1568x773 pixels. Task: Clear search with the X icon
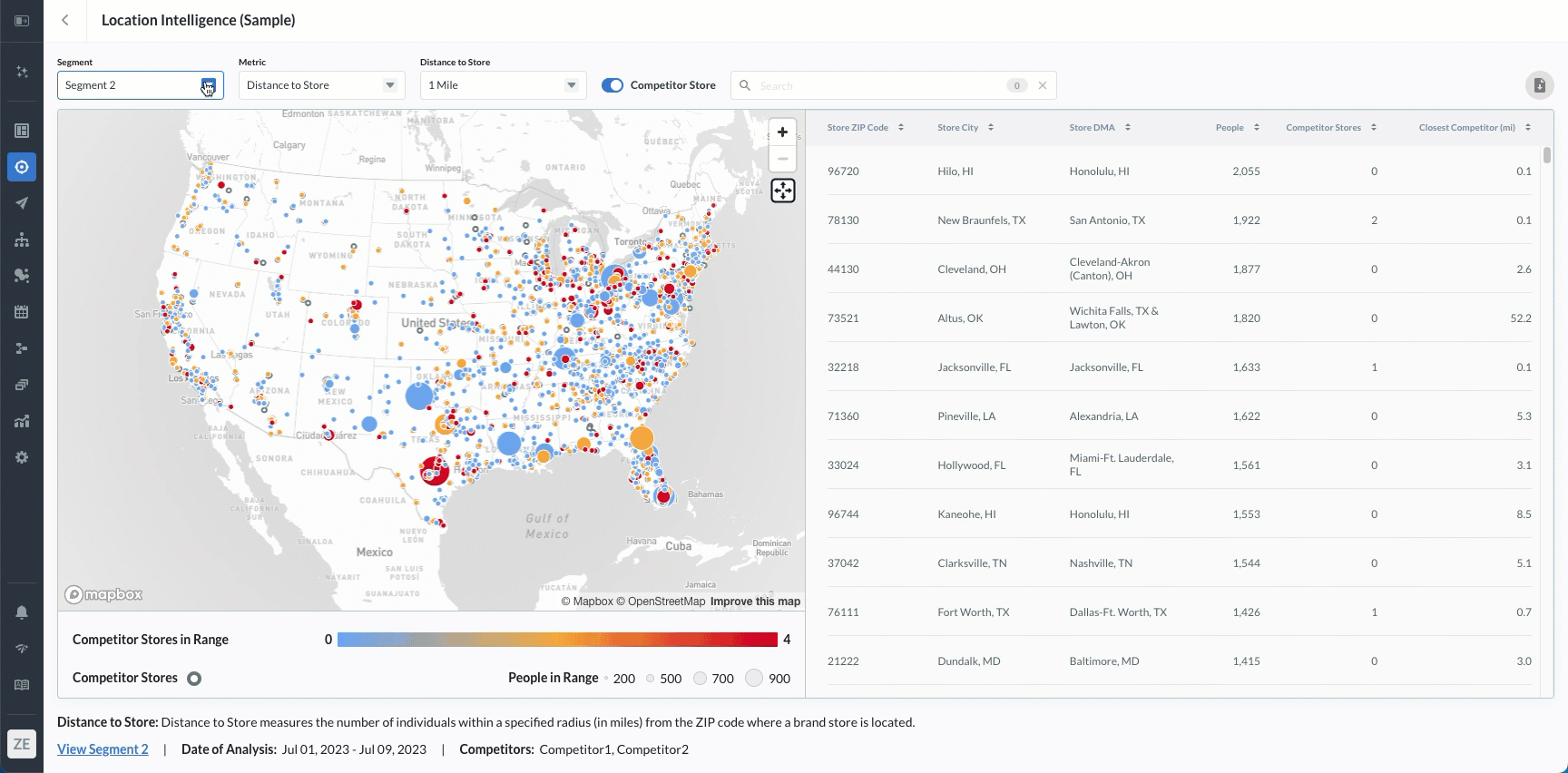coord(1043,85)
